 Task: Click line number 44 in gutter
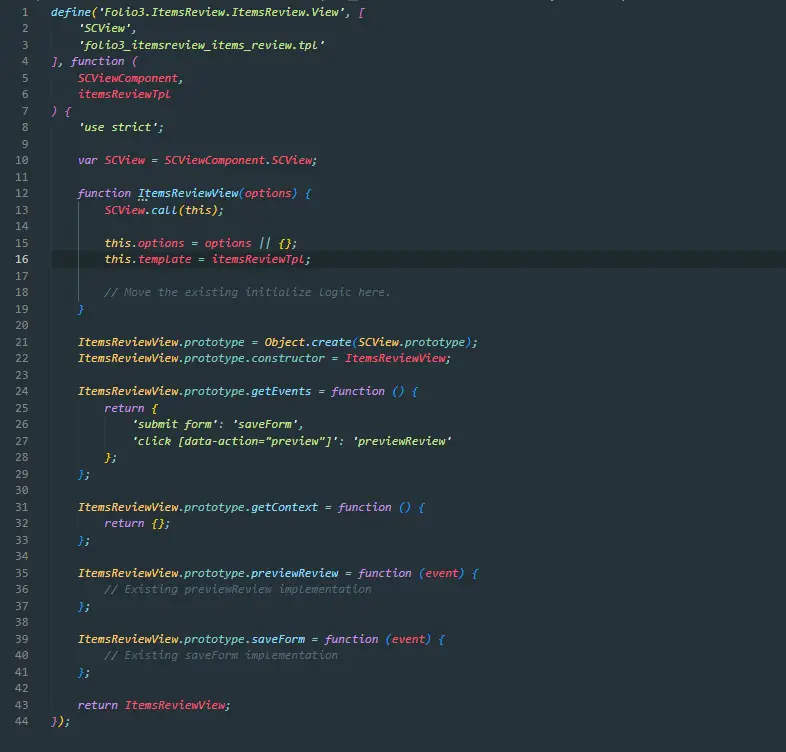22,721
